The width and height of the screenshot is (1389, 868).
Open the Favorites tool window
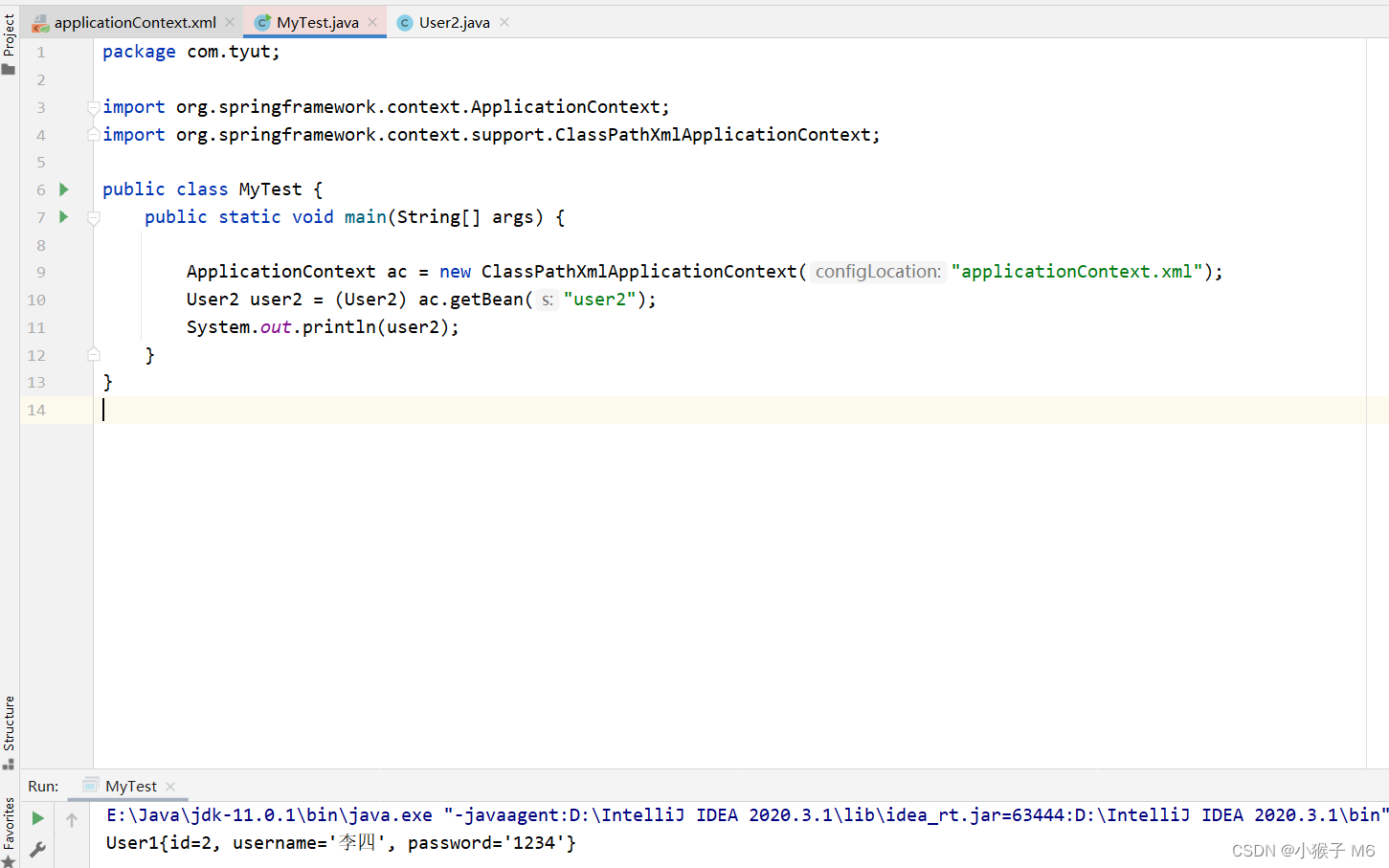[9, 831]
